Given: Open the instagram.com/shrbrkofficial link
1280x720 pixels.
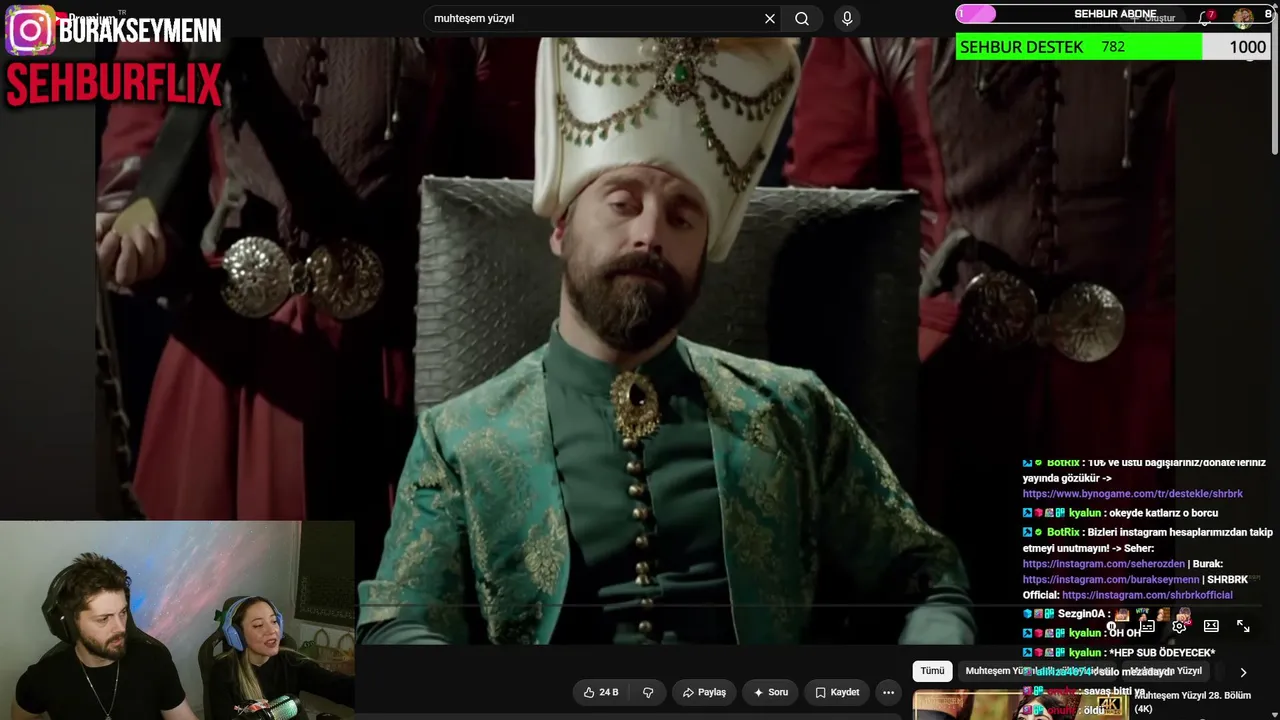Looking at the screenshot, I should click(x=1147, y=595).
